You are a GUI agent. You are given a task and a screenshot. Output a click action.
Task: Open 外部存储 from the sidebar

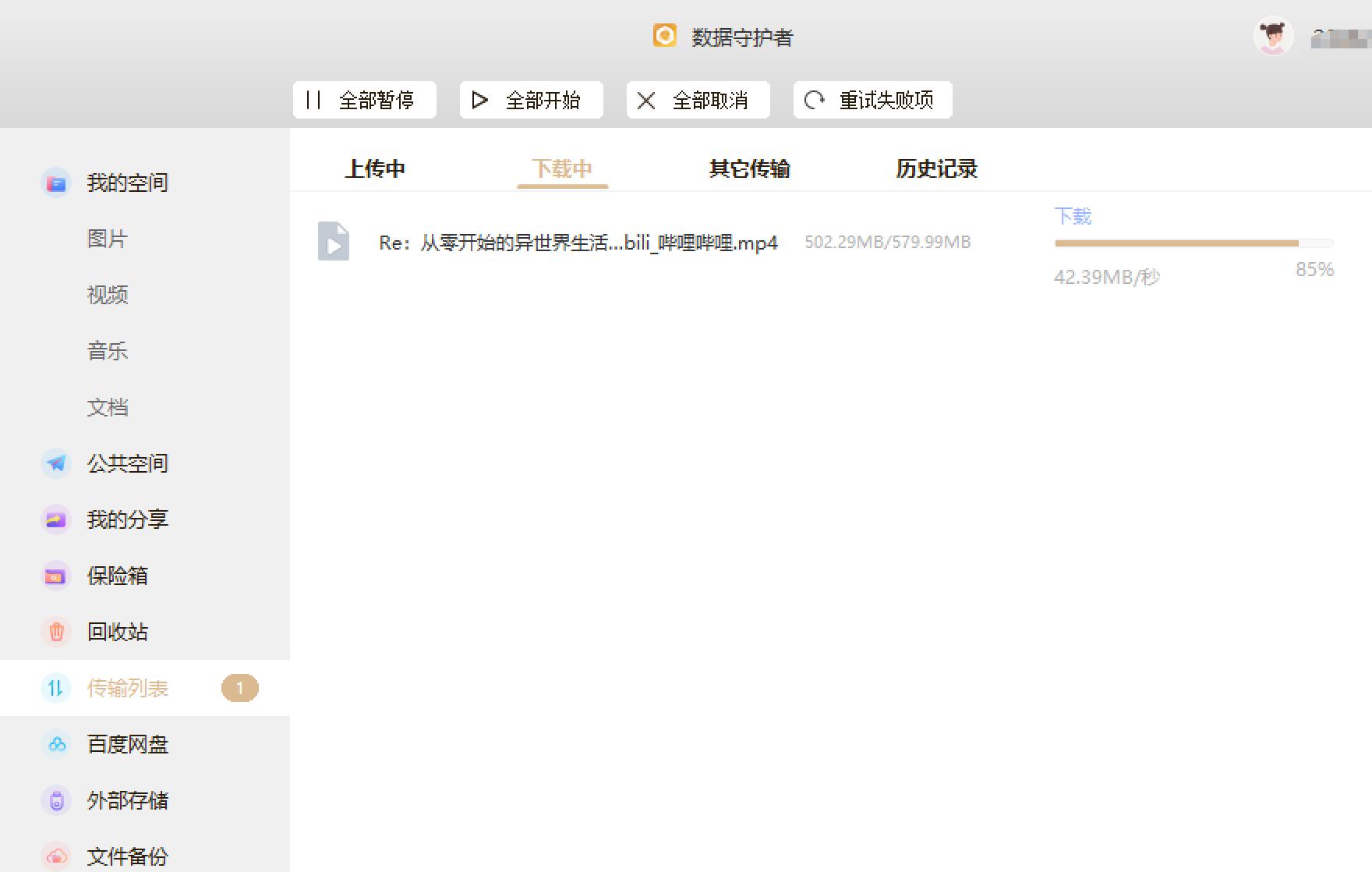tap(126, 800)
